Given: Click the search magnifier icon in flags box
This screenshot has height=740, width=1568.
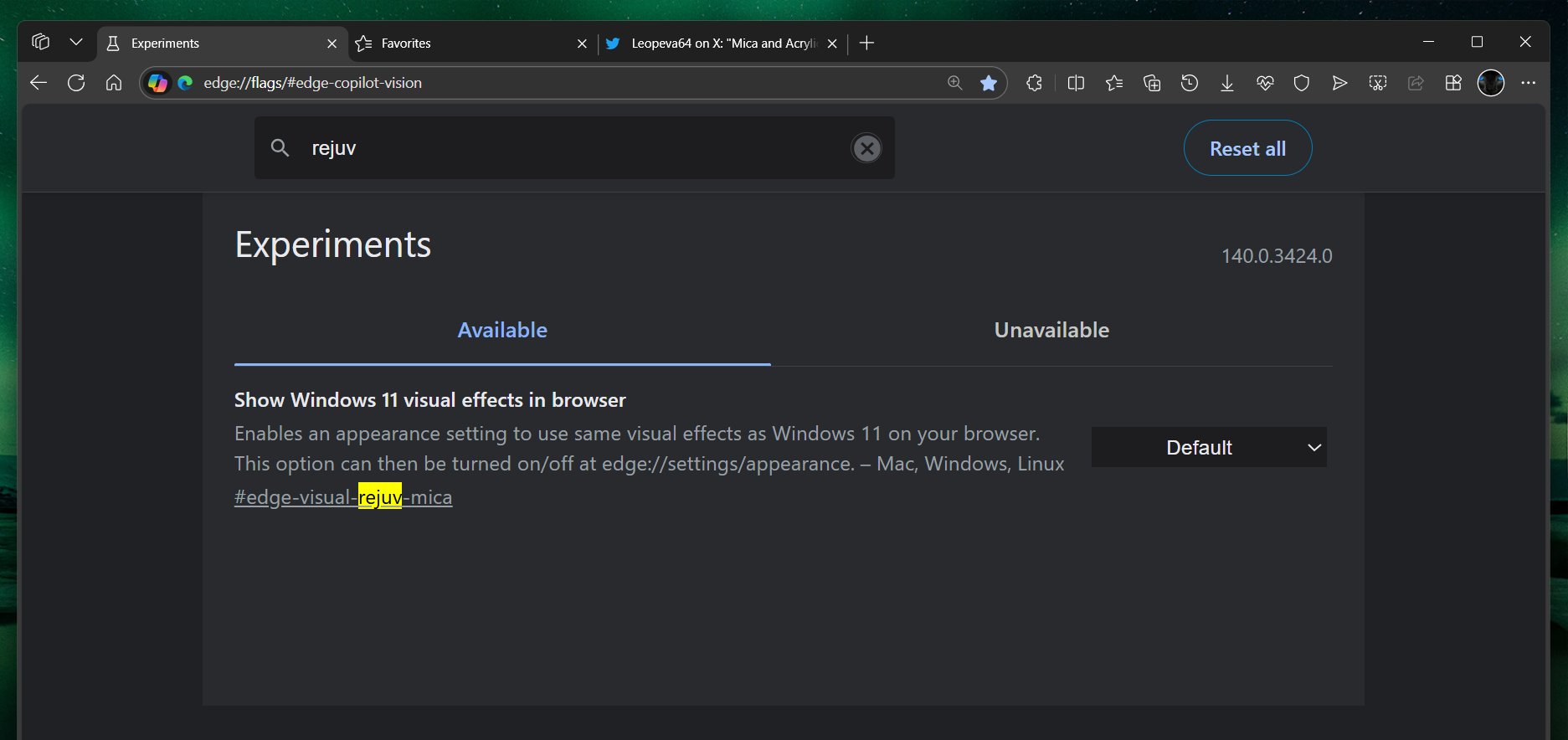Looking at the screenshot, I should click(280, 148).
